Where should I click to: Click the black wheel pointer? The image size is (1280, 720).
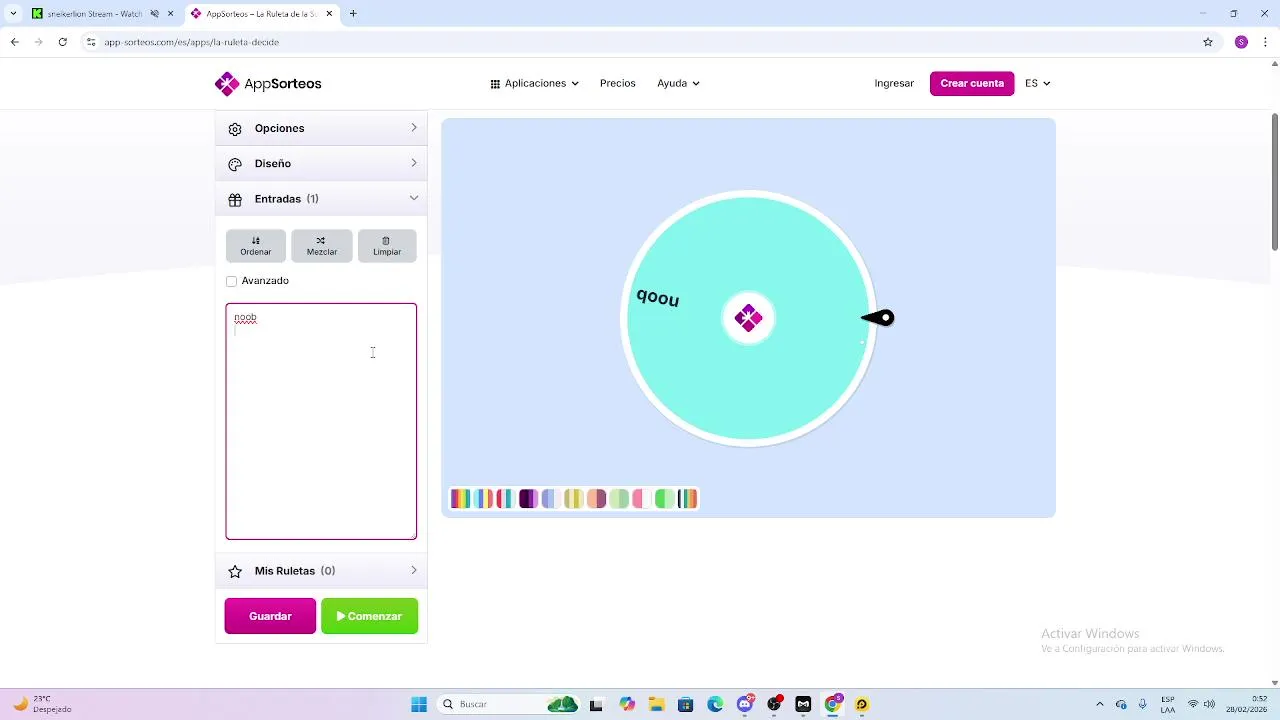(x=879, y=318)
